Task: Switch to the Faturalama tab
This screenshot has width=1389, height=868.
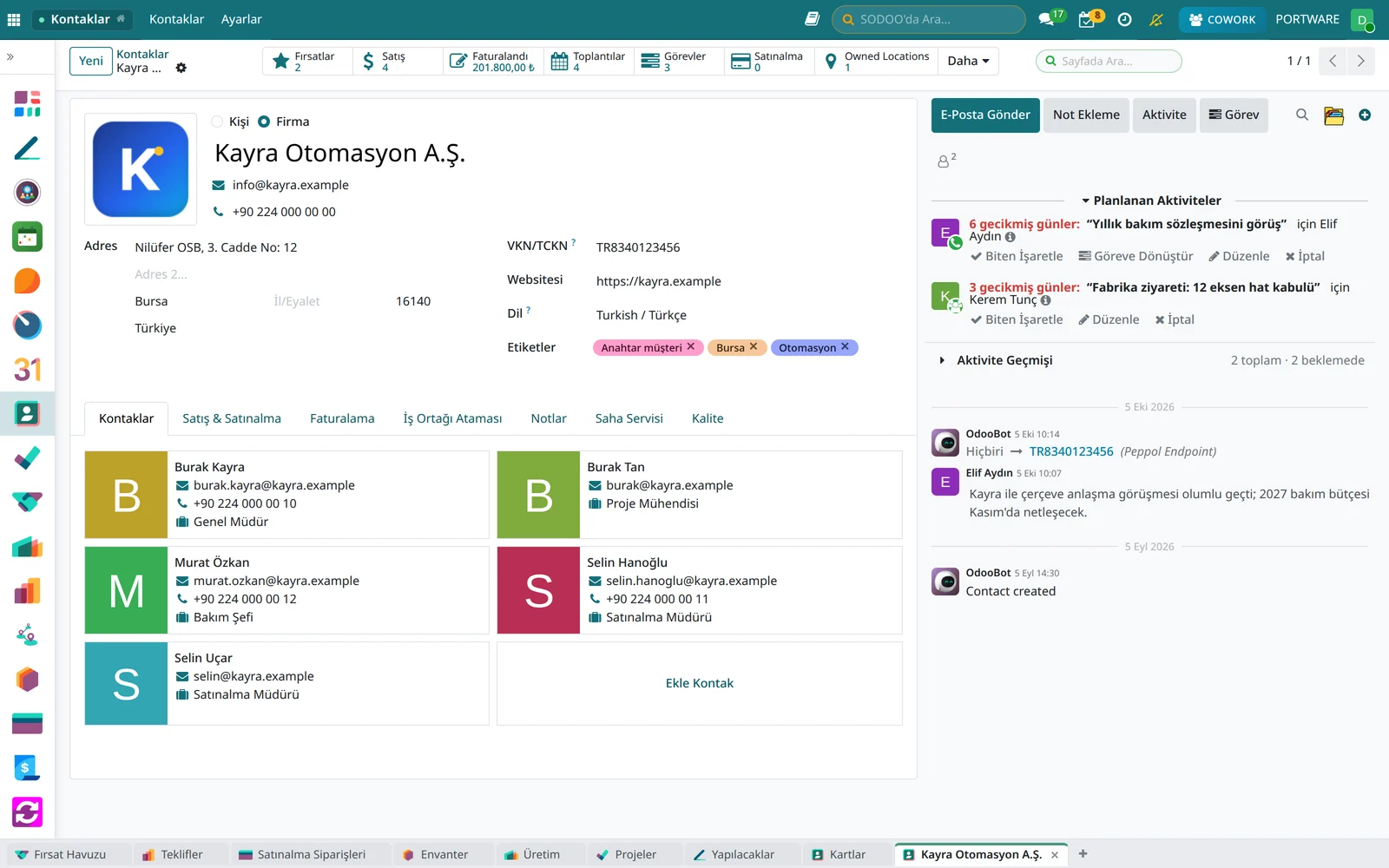Action: click(x=342, y=418)
